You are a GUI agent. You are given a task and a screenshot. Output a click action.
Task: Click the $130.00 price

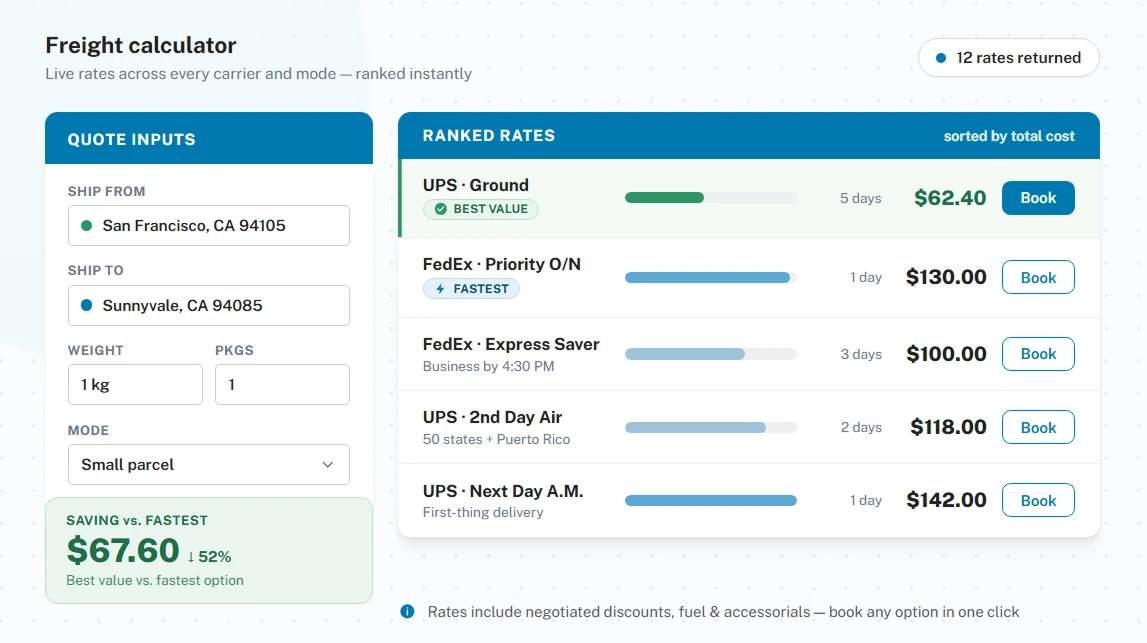click(x=946, y=277)
